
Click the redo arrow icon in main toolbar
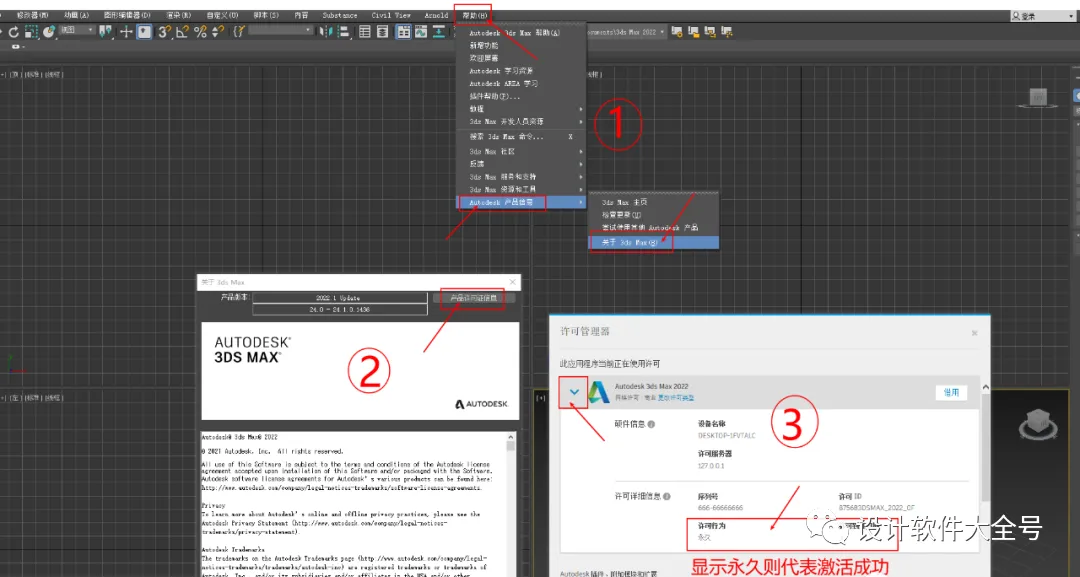[13, 32]
